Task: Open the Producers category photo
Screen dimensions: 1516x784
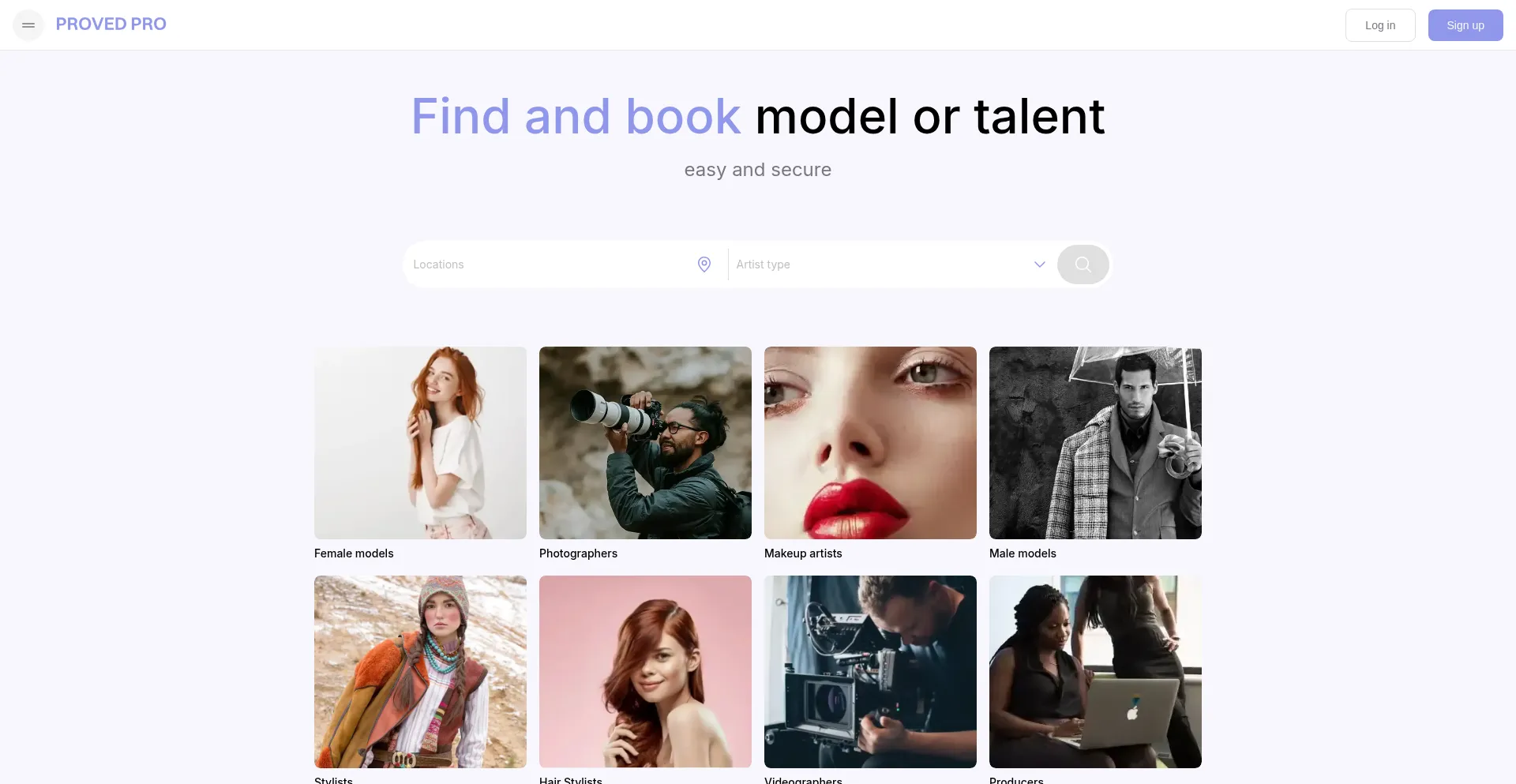Action: tap(1095, 672)
